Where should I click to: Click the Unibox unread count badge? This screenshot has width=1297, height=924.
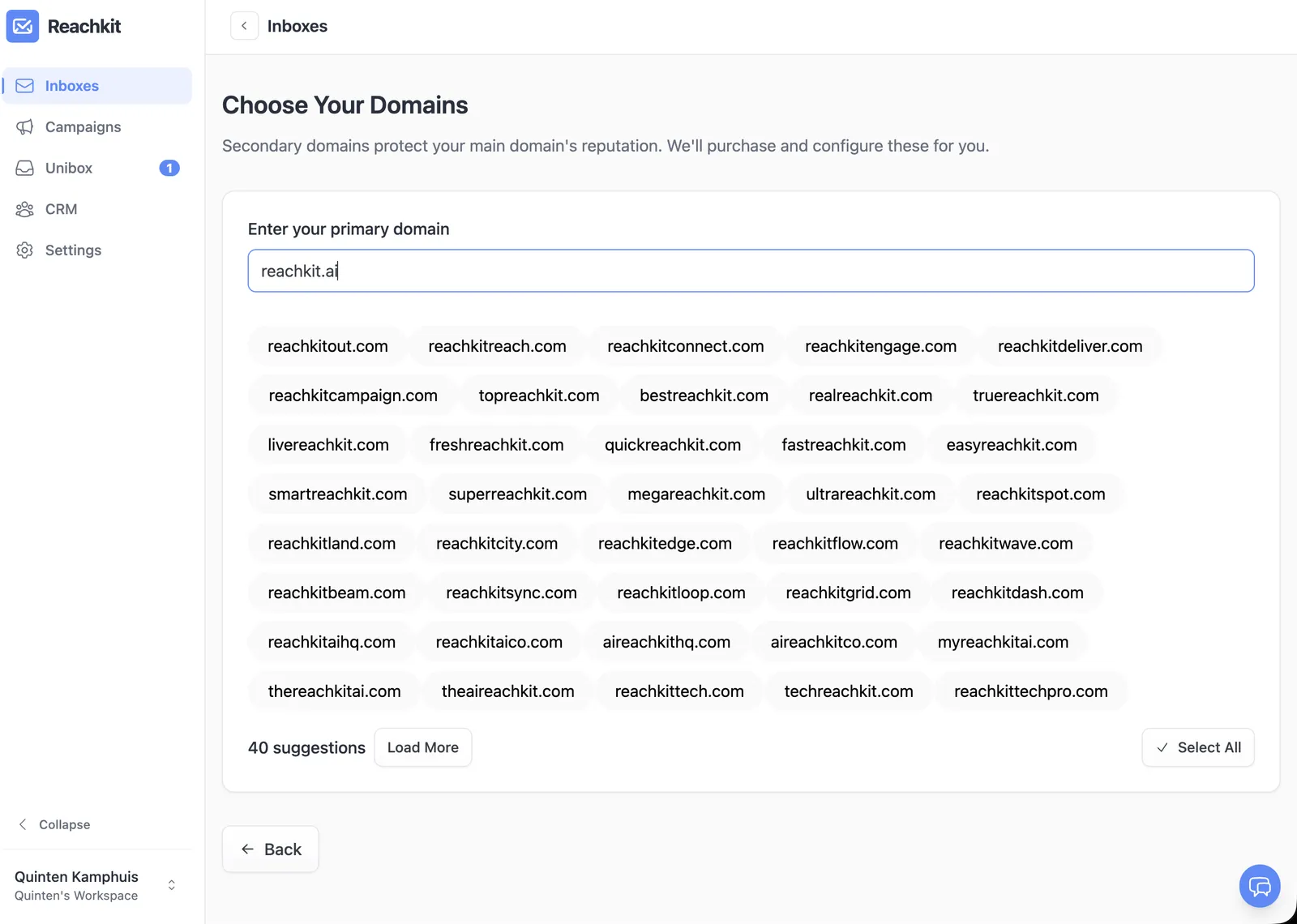tap(169, 168)
